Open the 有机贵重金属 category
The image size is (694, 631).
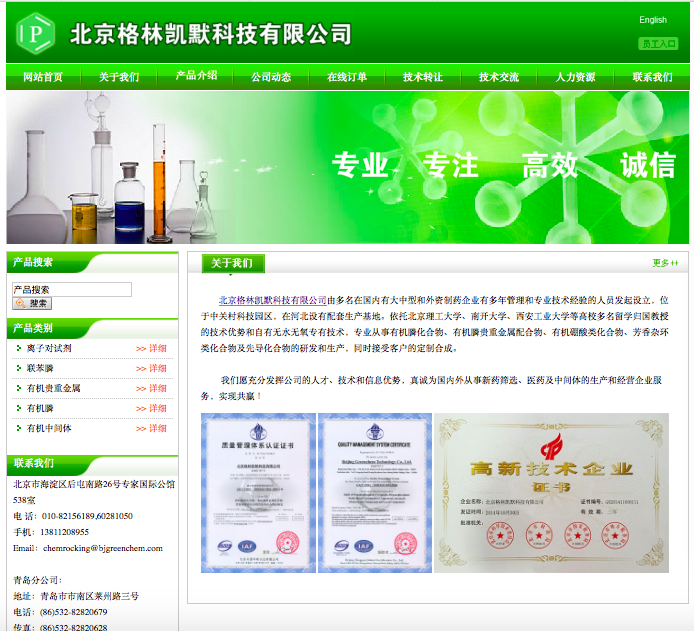[53, 388]
